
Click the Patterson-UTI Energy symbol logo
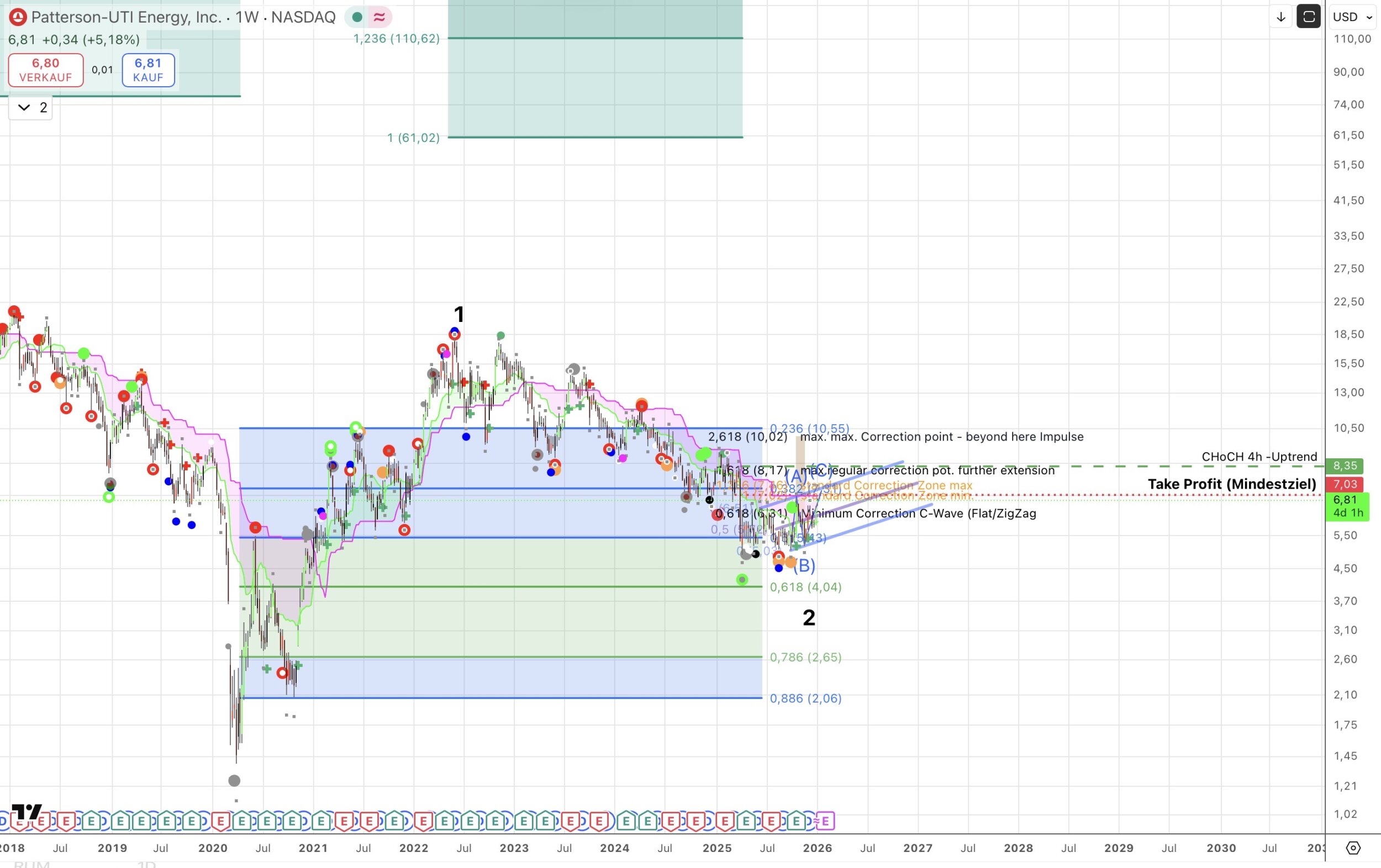click(17, 17)
